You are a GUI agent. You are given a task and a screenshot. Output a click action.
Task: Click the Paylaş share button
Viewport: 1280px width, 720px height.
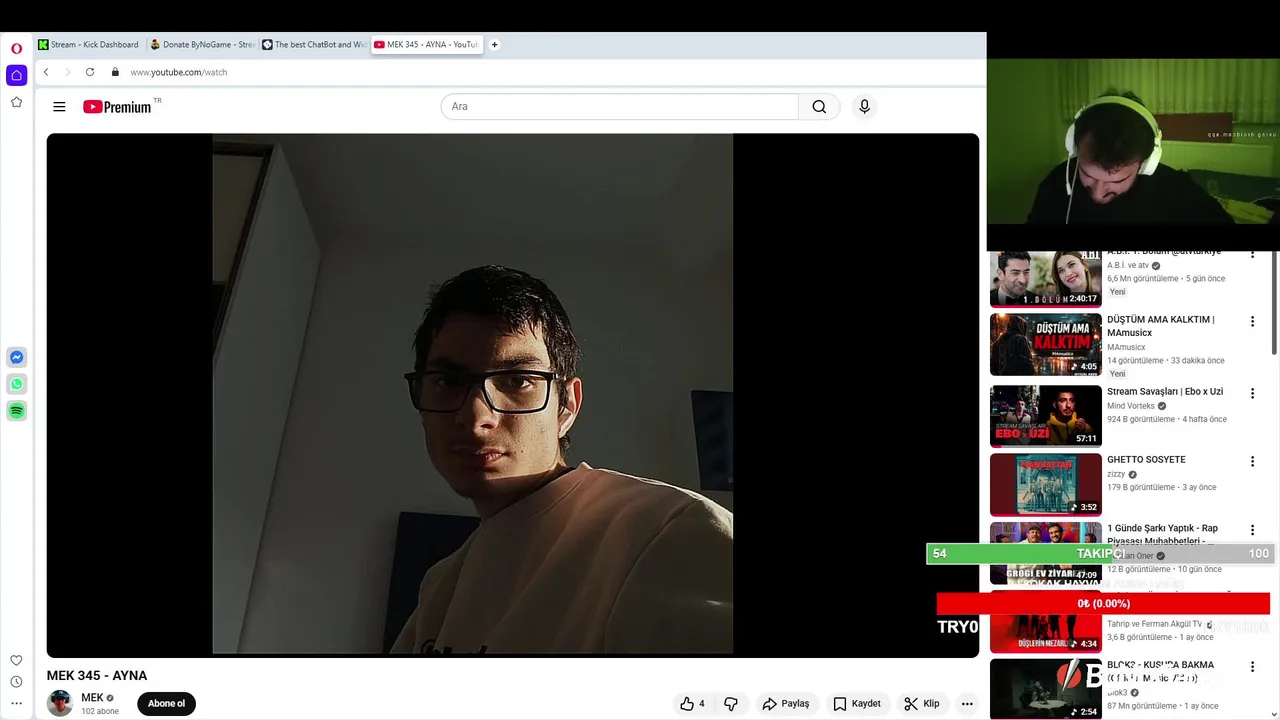pos(785,704)
